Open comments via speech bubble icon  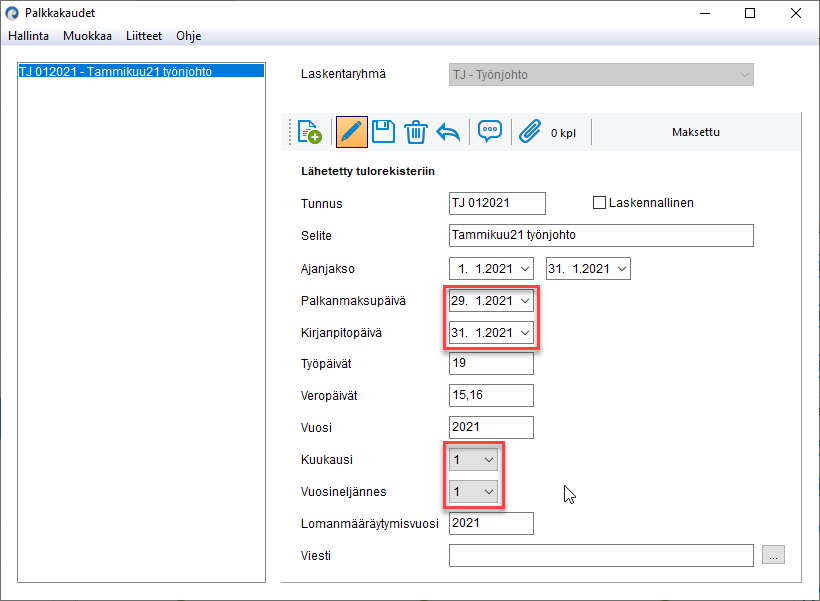[x=490, y=132]
